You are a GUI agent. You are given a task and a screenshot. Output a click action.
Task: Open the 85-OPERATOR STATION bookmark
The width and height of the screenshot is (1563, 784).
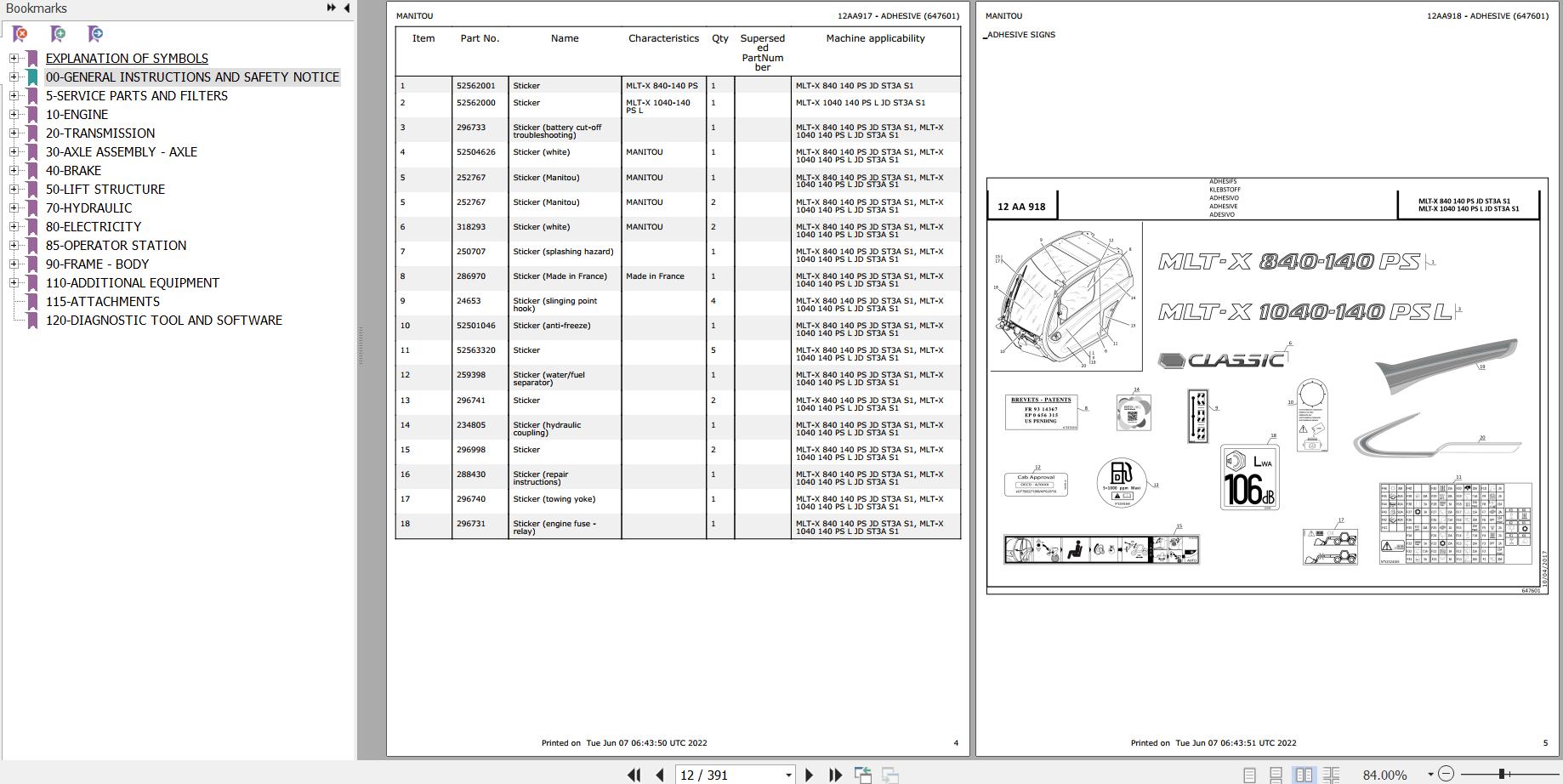(116, 246)
